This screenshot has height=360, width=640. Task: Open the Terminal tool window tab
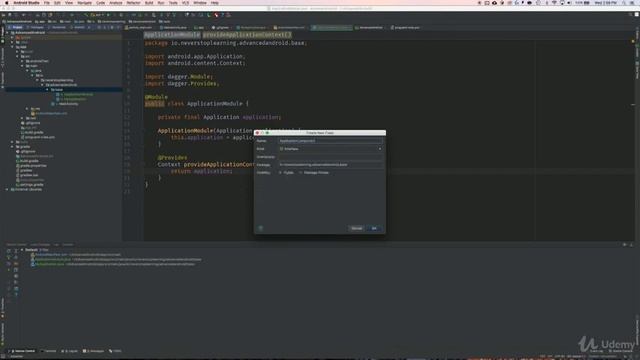pos(49,351)
